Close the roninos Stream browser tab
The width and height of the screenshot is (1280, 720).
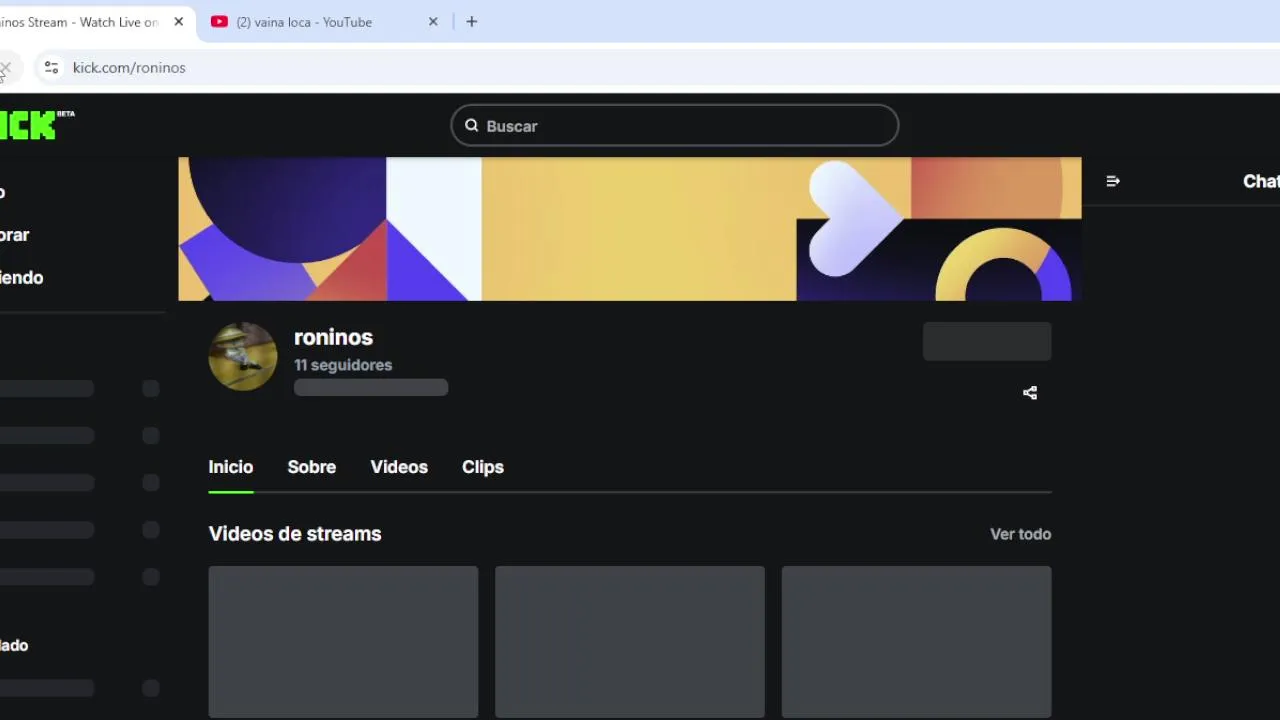tap(179, 22)
